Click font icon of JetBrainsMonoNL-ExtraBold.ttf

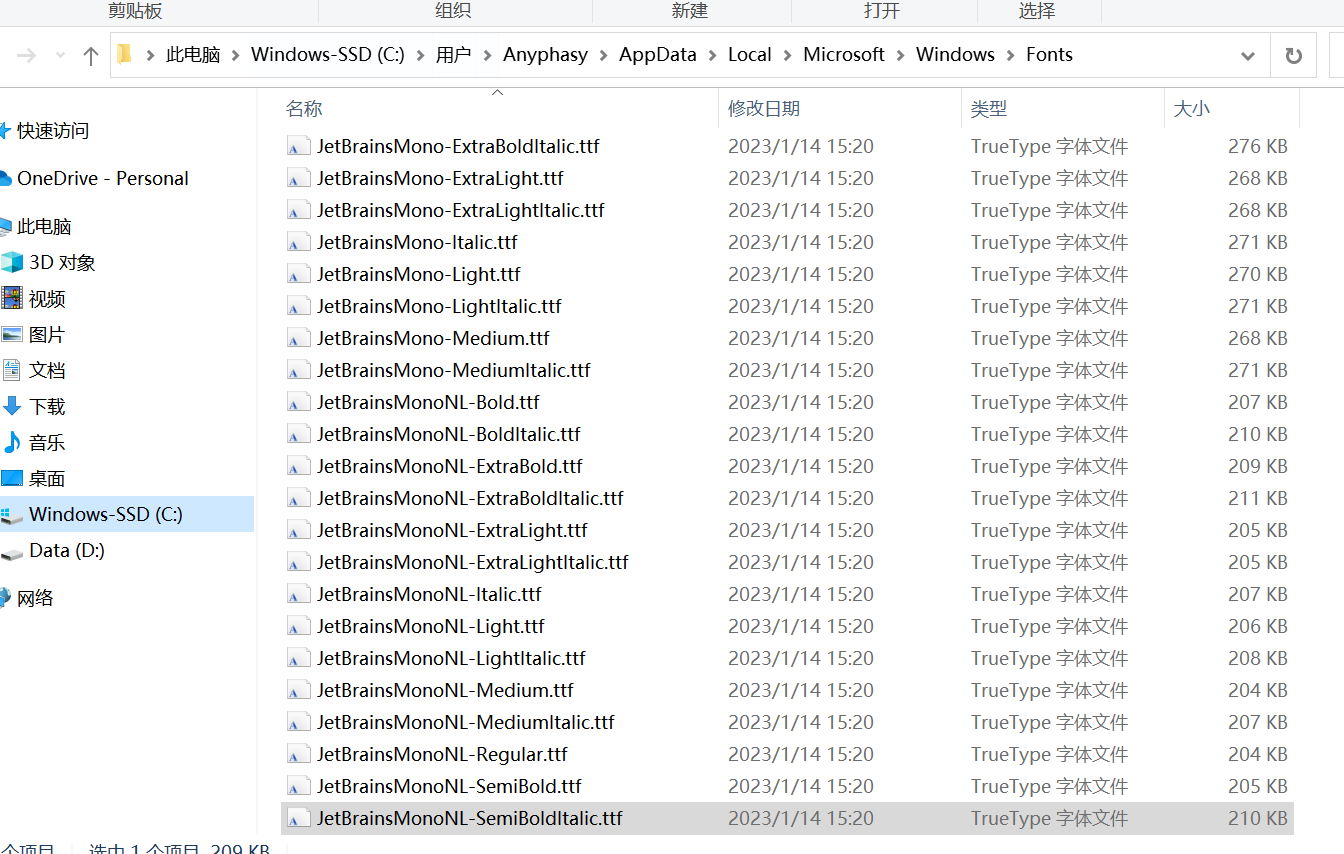click(x=298, y=467)
